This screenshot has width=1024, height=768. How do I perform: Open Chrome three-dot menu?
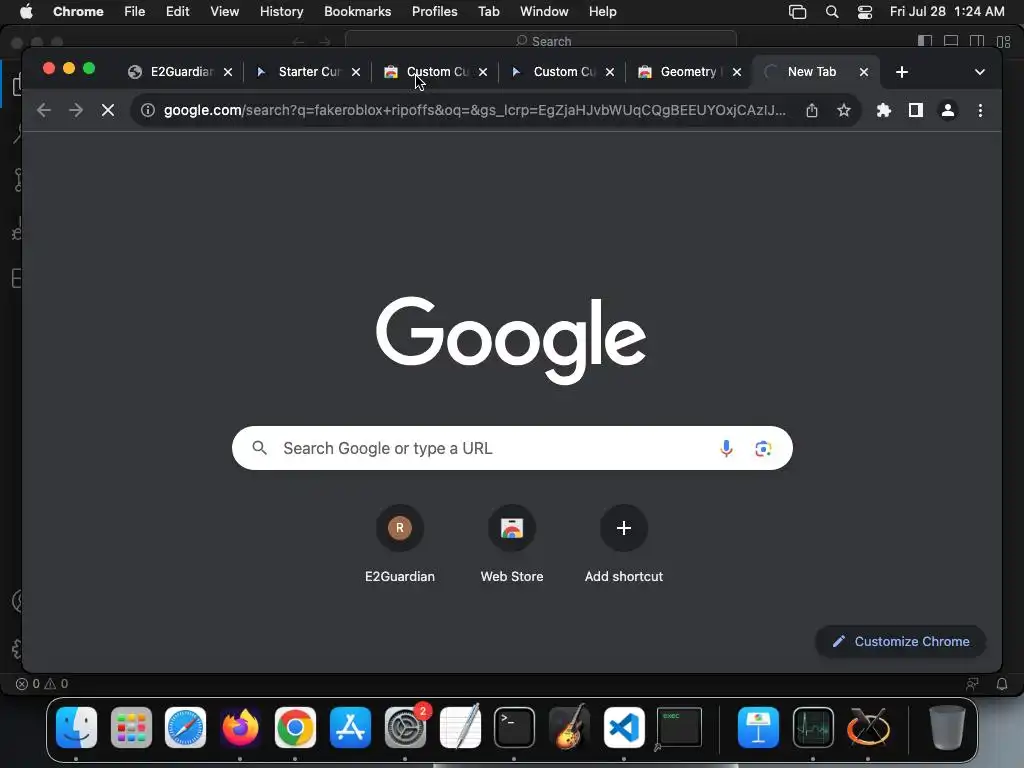(x=980, y=110)
